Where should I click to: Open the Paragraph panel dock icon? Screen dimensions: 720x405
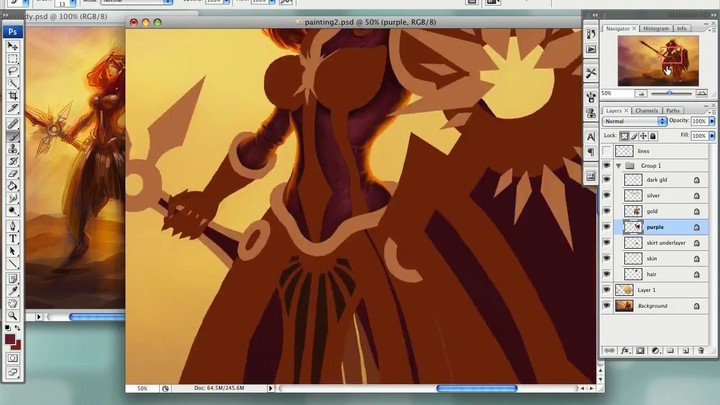[591, 152]
